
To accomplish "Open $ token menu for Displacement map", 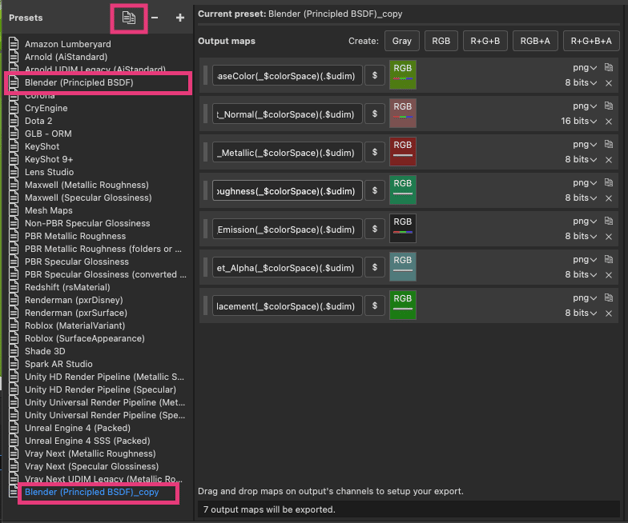I will pyautogui.click(x=374, y=306).
